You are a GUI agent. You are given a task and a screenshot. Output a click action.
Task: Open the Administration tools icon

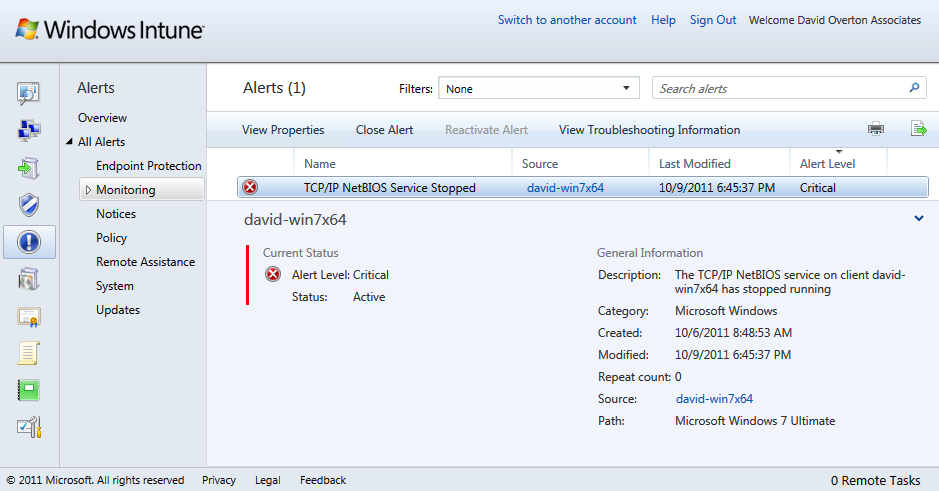pos(28,428)
